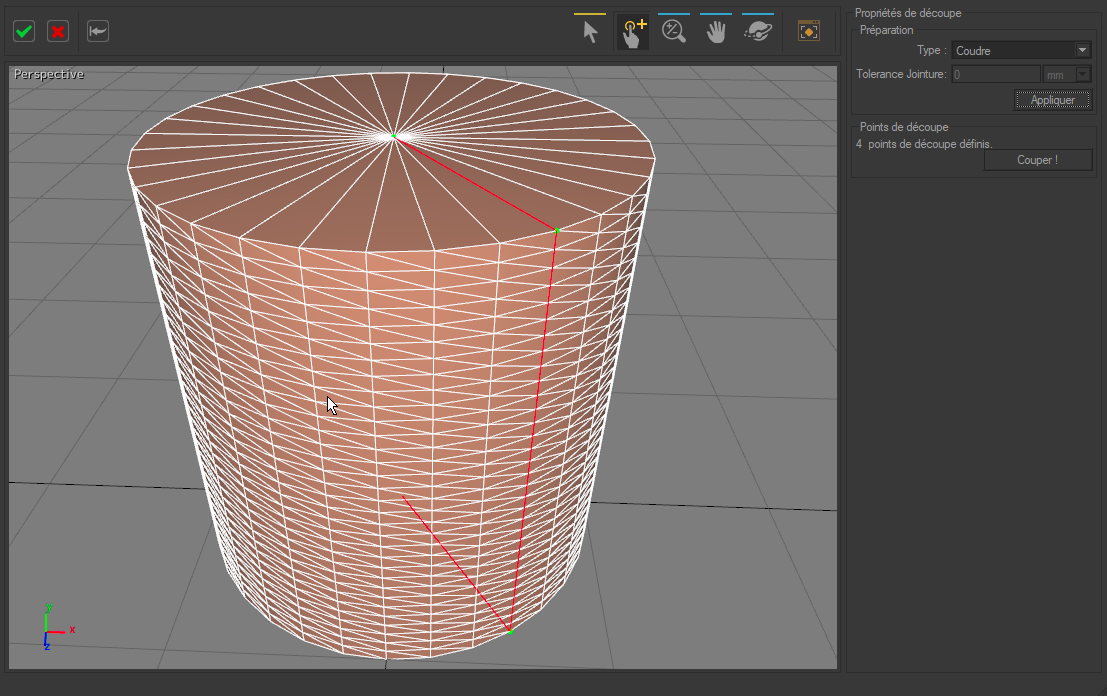Select the arrow pointer tool
This screenshot has width=1107, height=696.
590,32
